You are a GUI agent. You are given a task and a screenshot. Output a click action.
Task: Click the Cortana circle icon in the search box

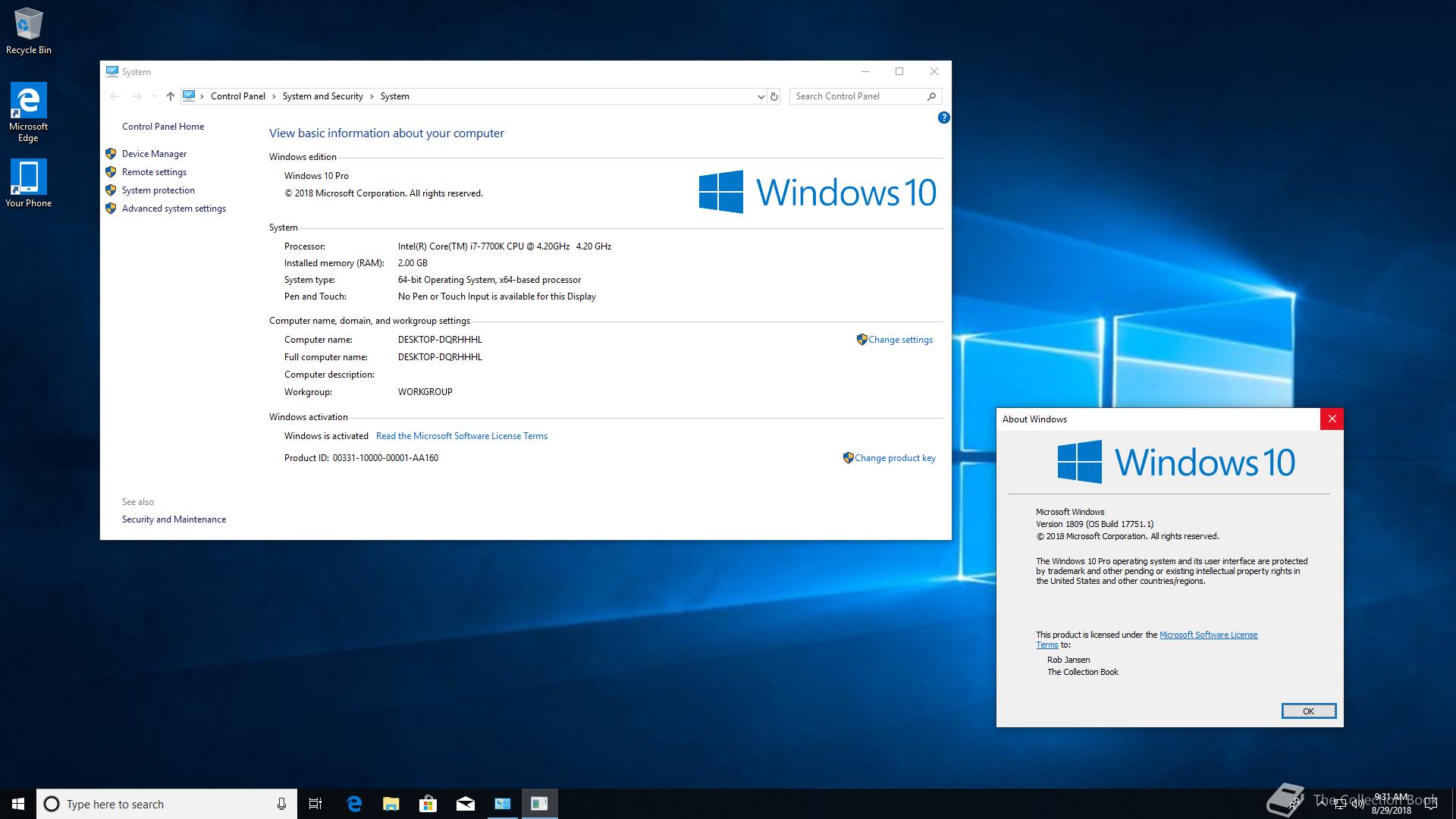(52, 804)
